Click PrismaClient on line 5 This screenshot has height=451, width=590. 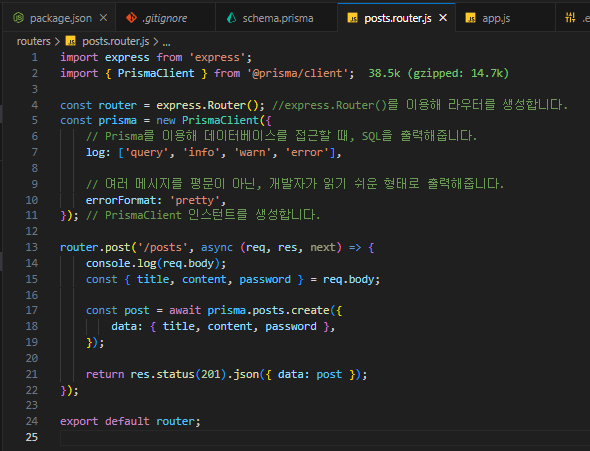(x=220, y=120)
